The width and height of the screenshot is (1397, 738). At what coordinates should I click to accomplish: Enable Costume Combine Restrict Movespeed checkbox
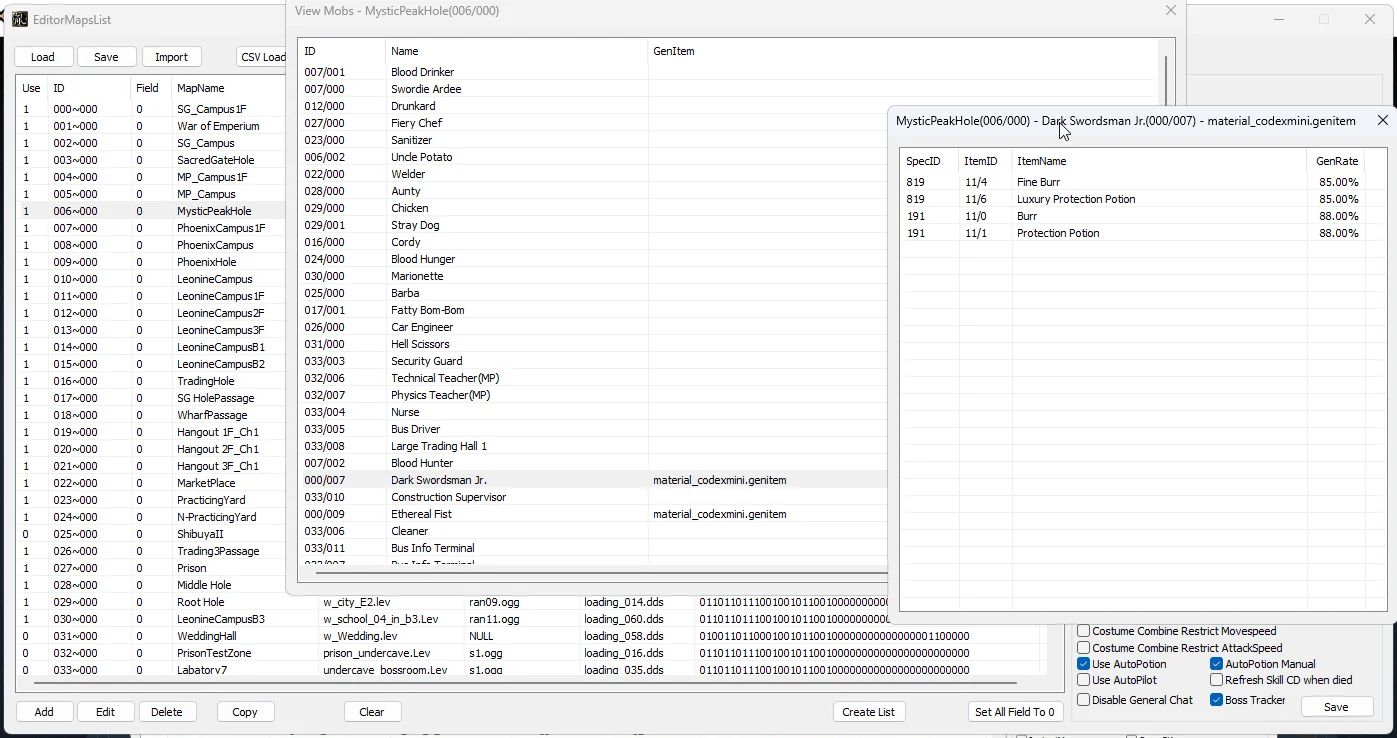(1084, 631)
